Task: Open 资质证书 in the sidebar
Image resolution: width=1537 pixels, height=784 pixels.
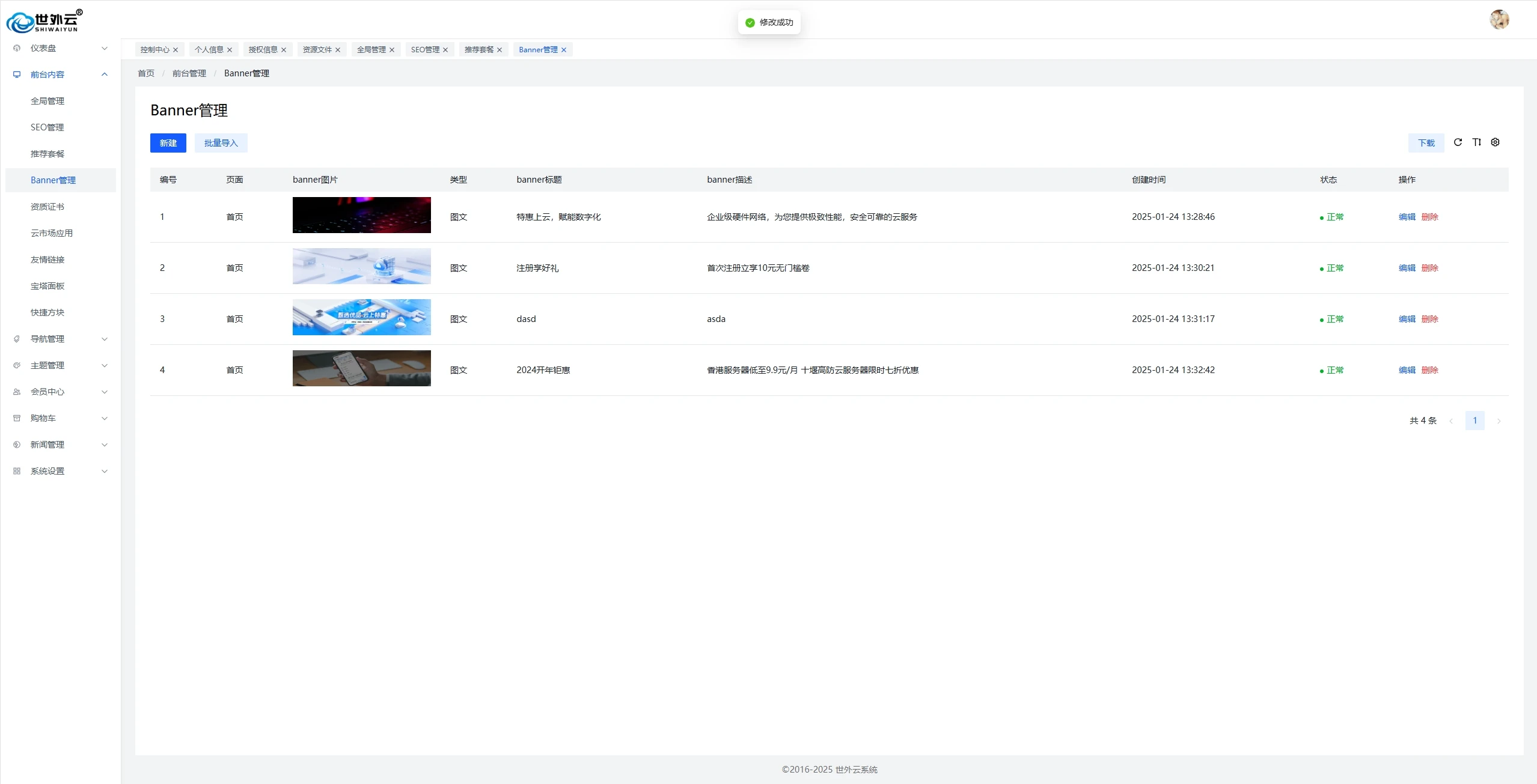Action: coord(47,207)
